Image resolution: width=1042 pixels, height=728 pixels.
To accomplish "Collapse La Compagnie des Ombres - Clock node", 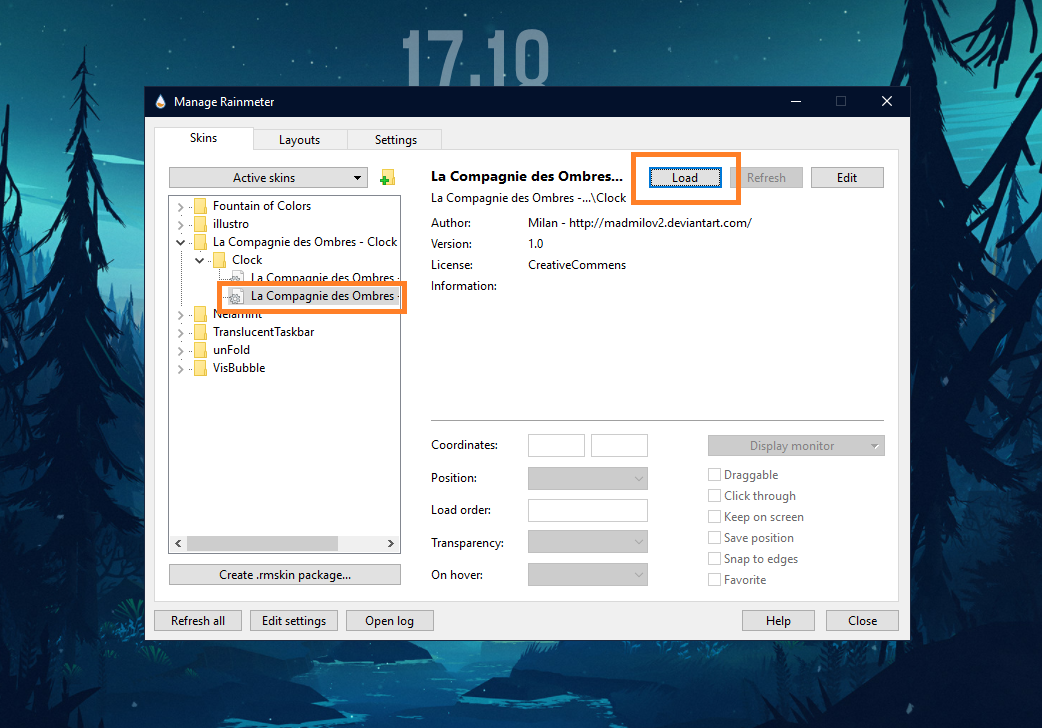I will point(180,243).
